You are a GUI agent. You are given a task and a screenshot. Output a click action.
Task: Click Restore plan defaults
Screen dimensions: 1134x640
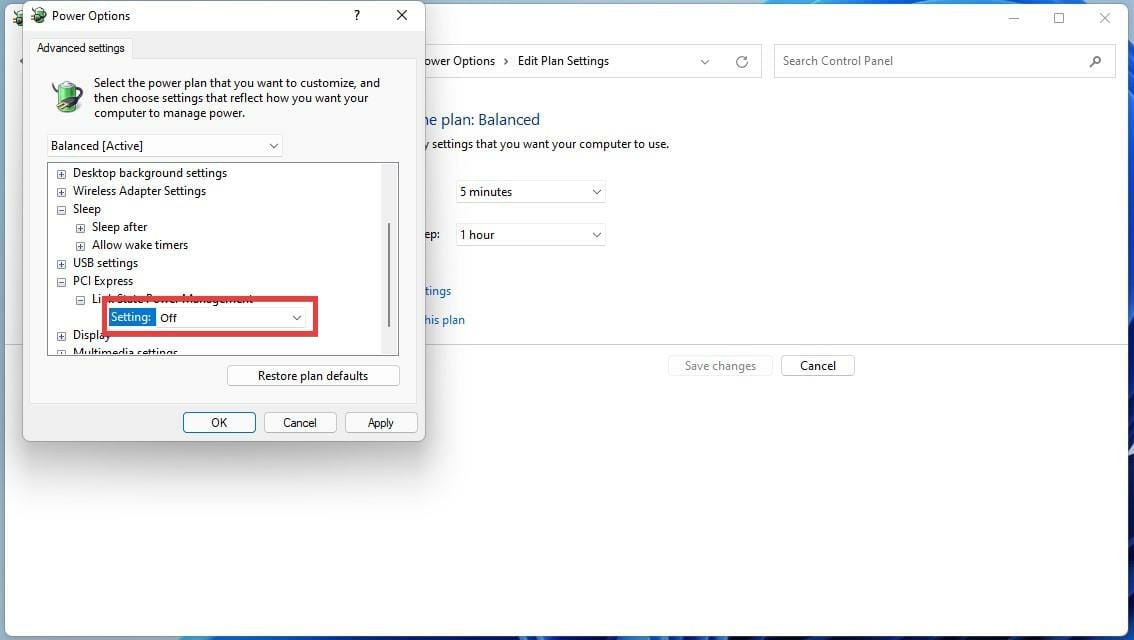click(x=313, y=375)
